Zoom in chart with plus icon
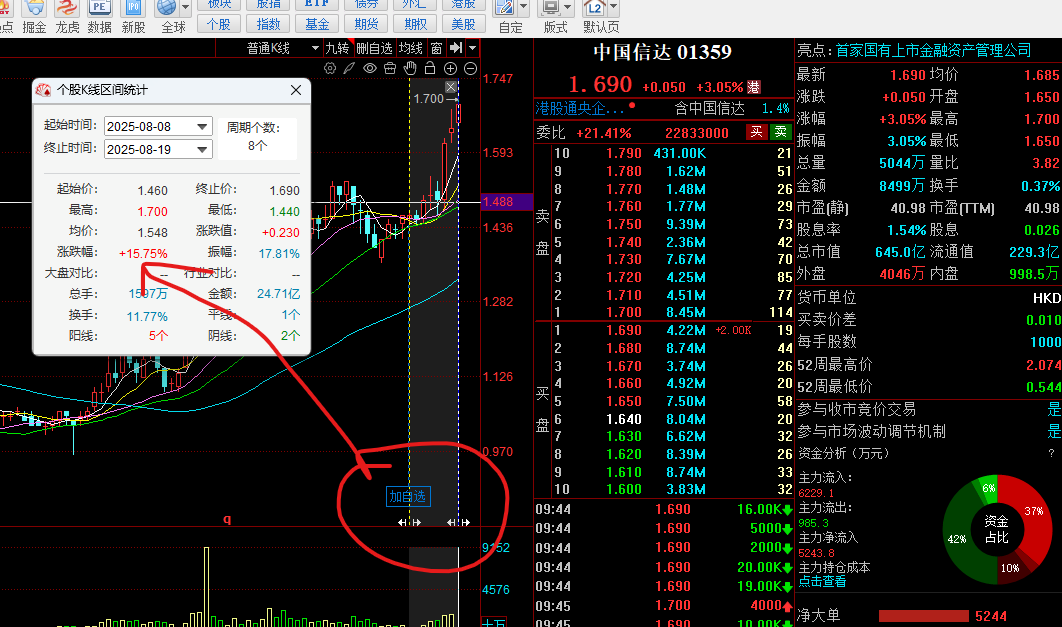Viewport: 1062px width, 627px height. pyautogui.click(x=450, y=68)
